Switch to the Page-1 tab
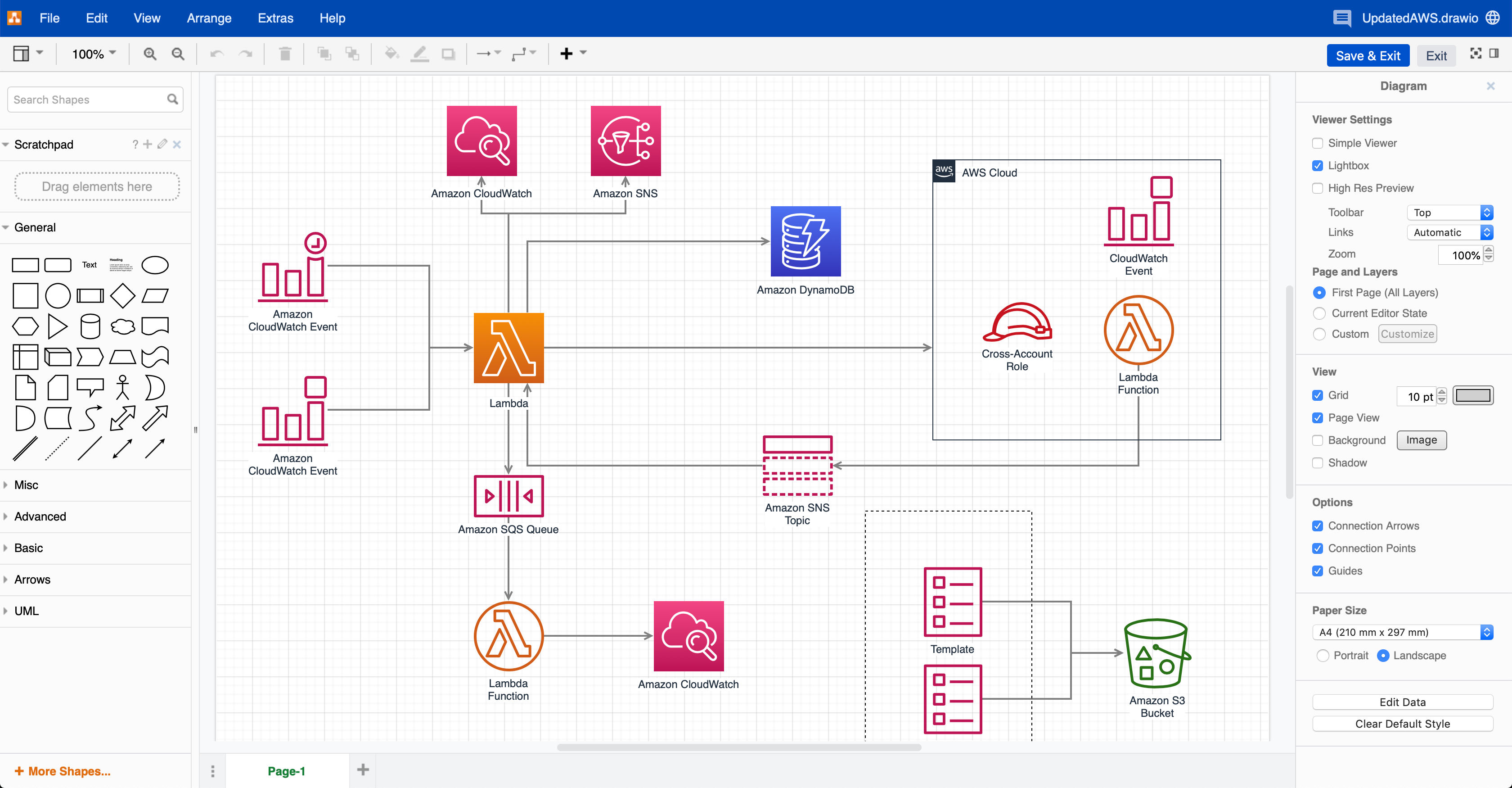This screenshot has height=788, width=1512. click(x=287, y=770)
